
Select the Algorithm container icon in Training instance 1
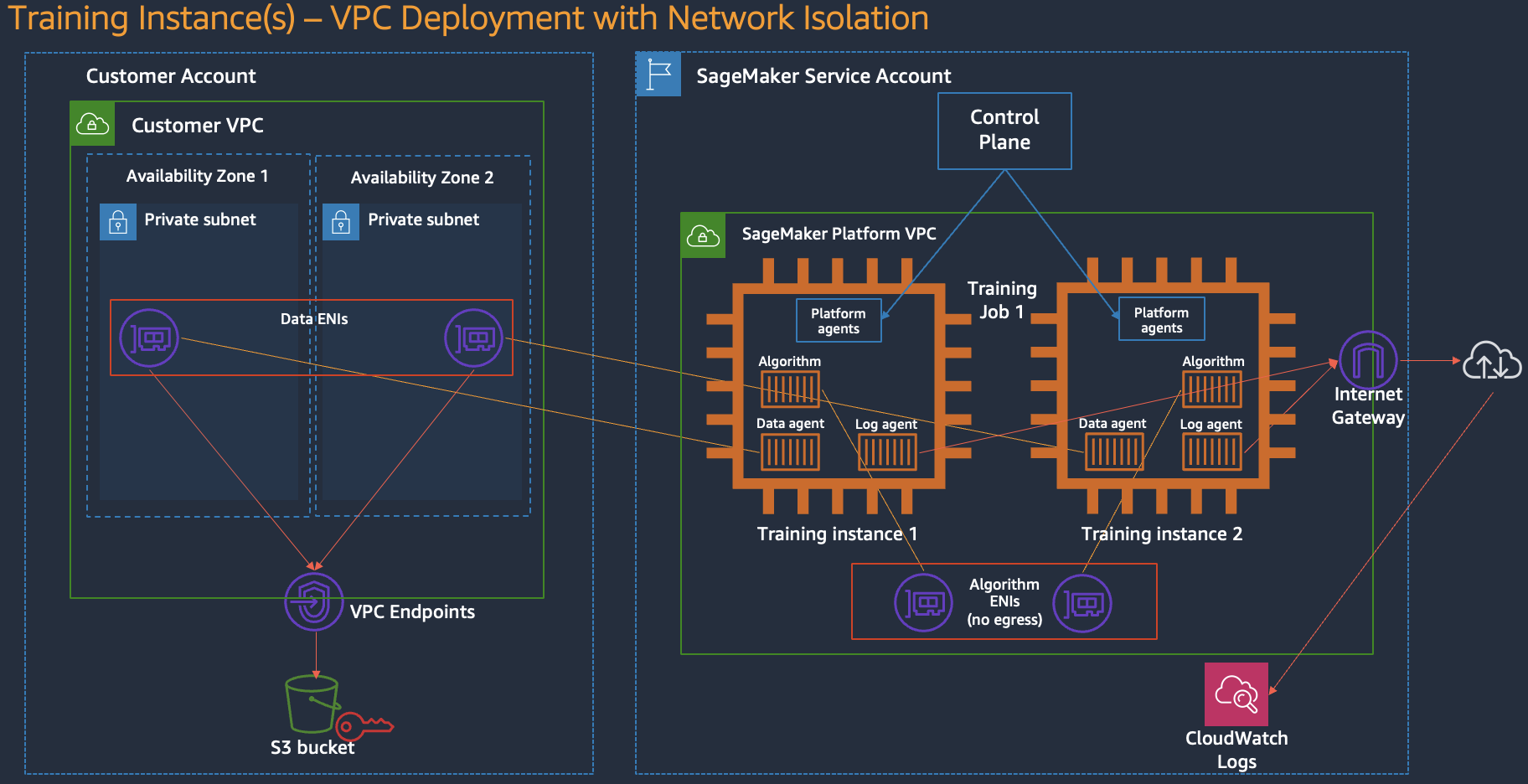click(x=790, y=389)
